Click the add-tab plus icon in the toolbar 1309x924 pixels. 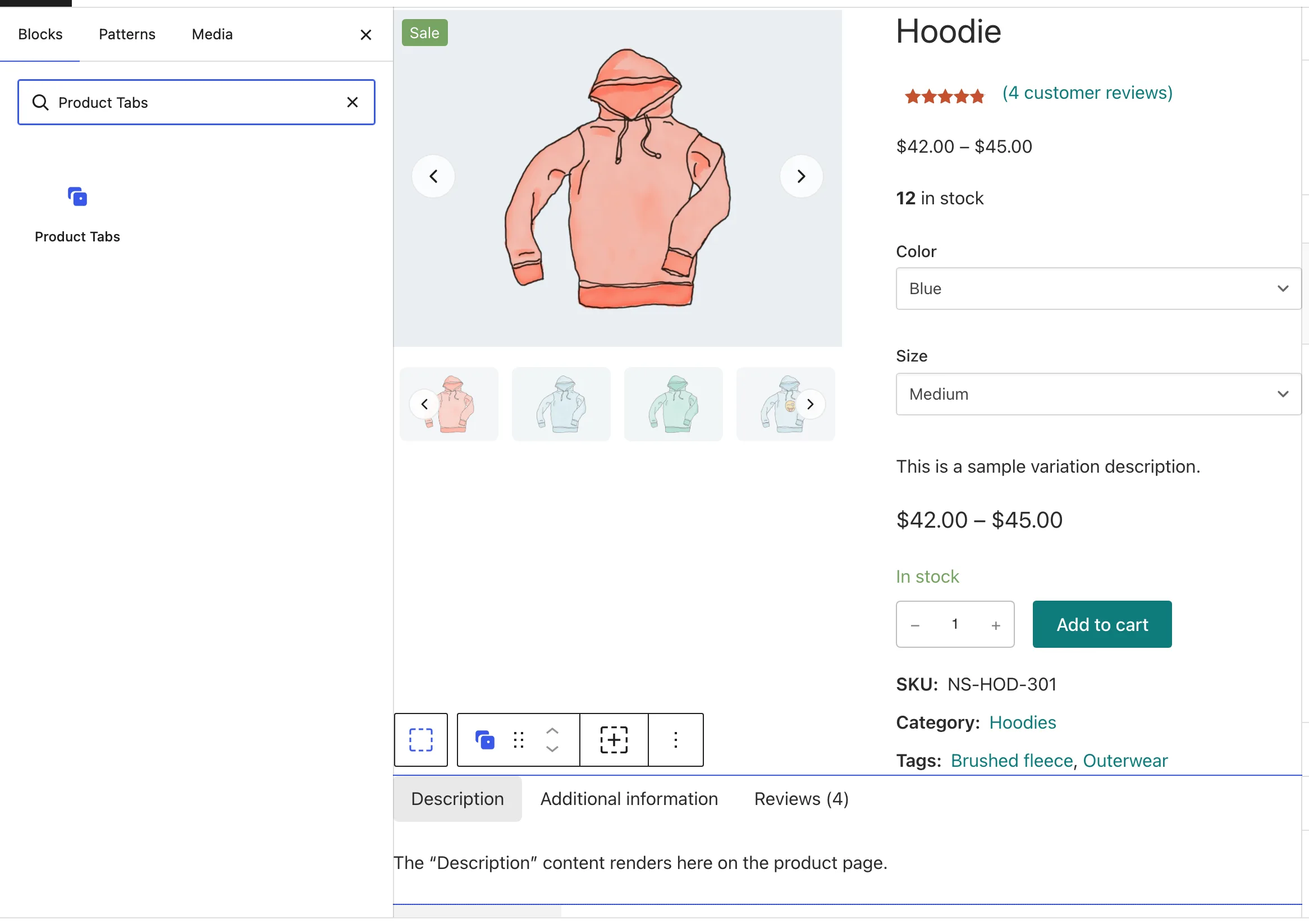[x=614, y=740]
